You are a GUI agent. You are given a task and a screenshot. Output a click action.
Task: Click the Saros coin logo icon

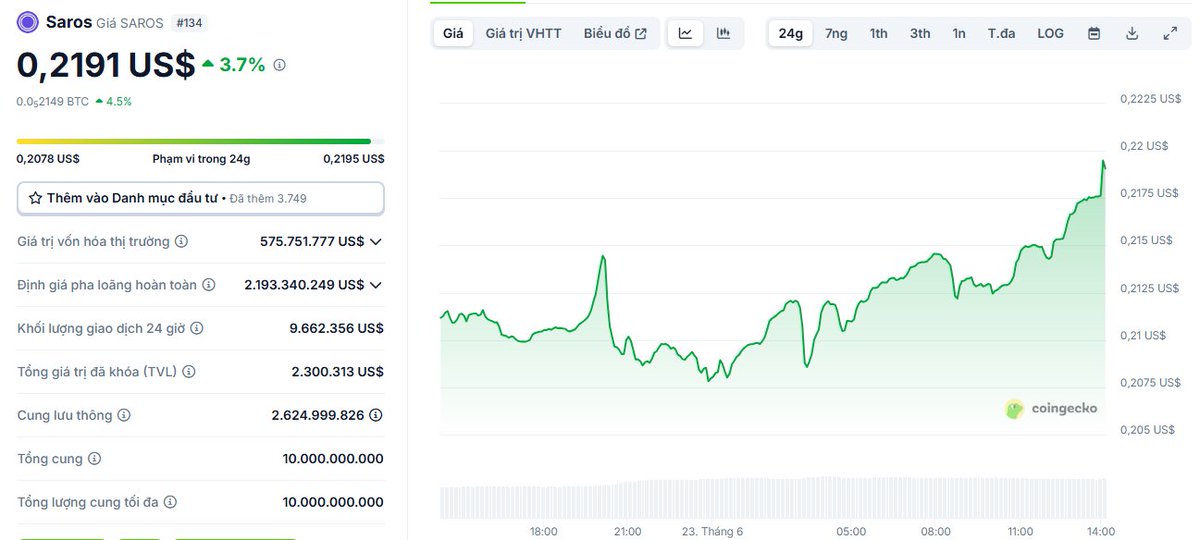coord(28,22)
